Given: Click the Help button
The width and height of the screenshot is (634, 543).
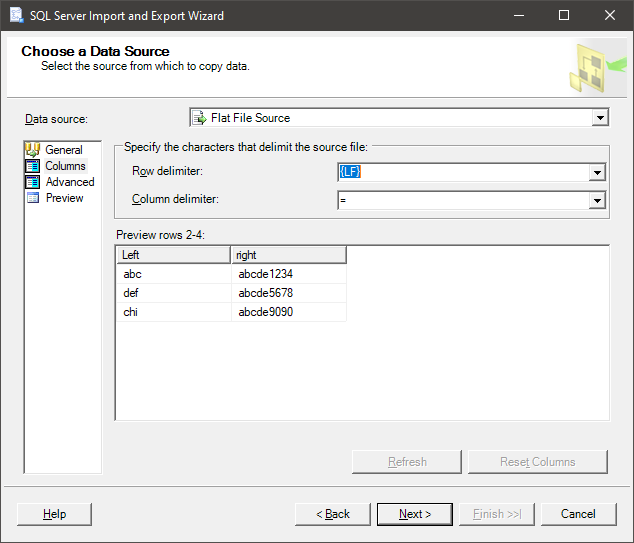Looking at the screenshot, I should point(55,514).
